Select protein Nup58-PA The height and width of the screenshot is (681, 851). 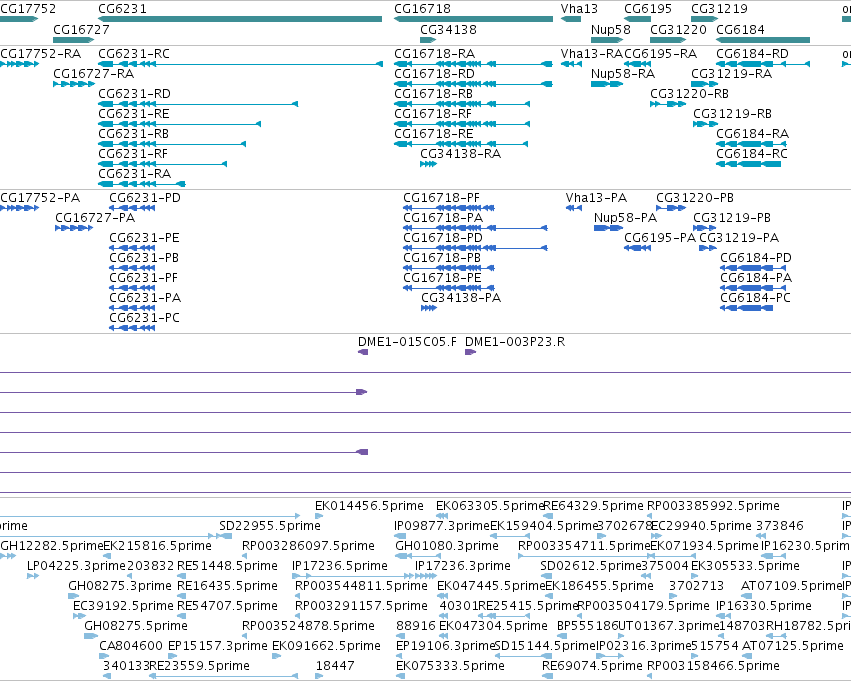625,218
